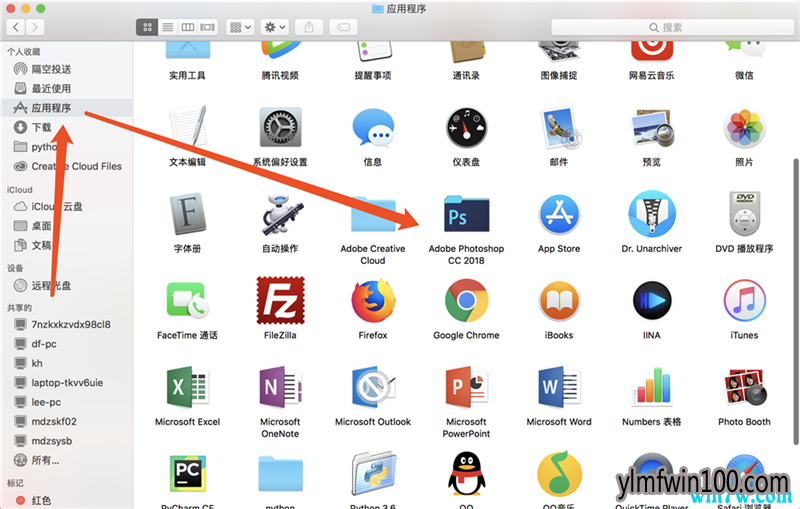Open the 文本编辑 TextEdit icon

[187, 126]
